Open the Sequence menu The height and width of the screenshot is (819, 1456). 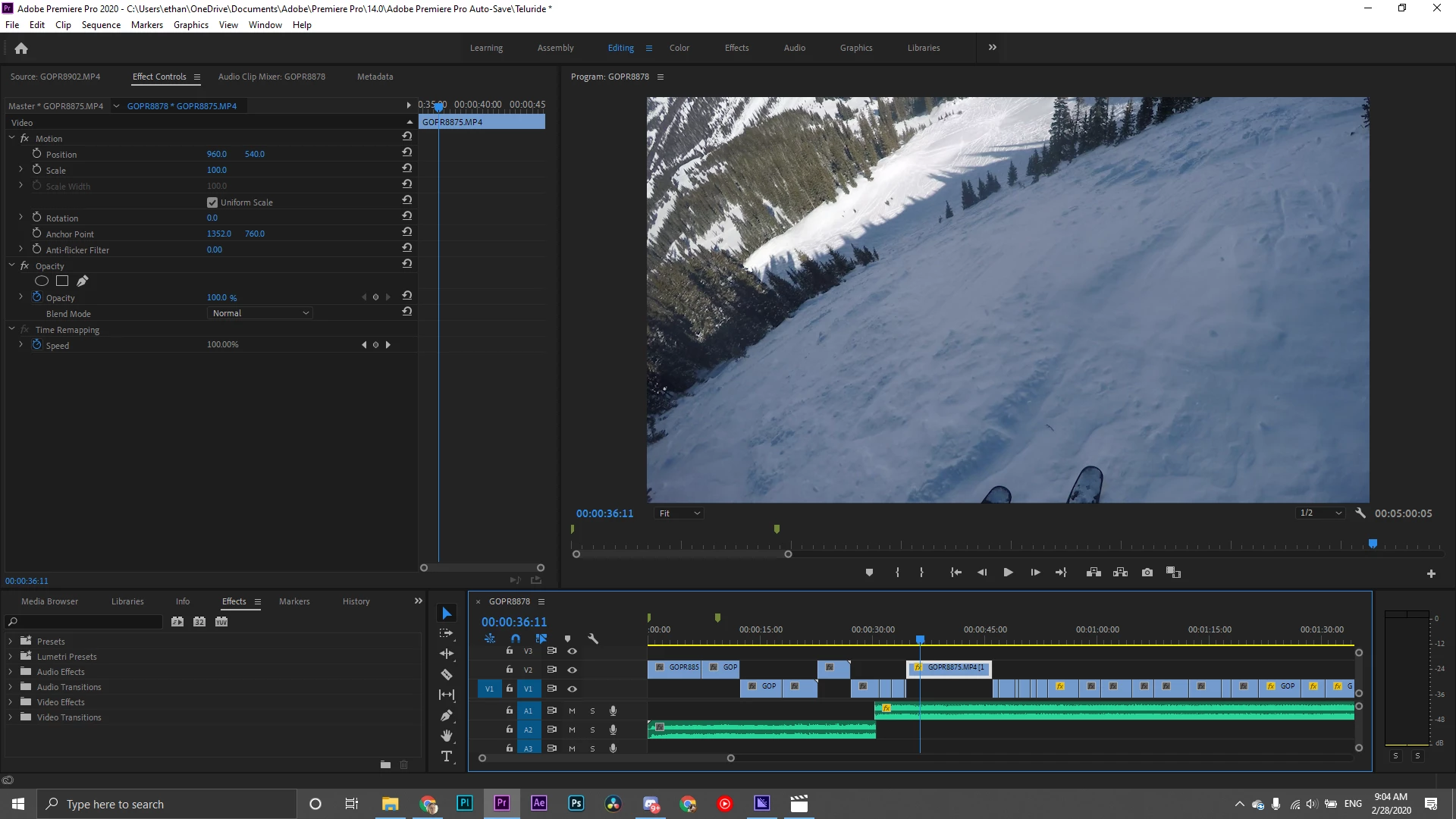(x=101, y=25)
